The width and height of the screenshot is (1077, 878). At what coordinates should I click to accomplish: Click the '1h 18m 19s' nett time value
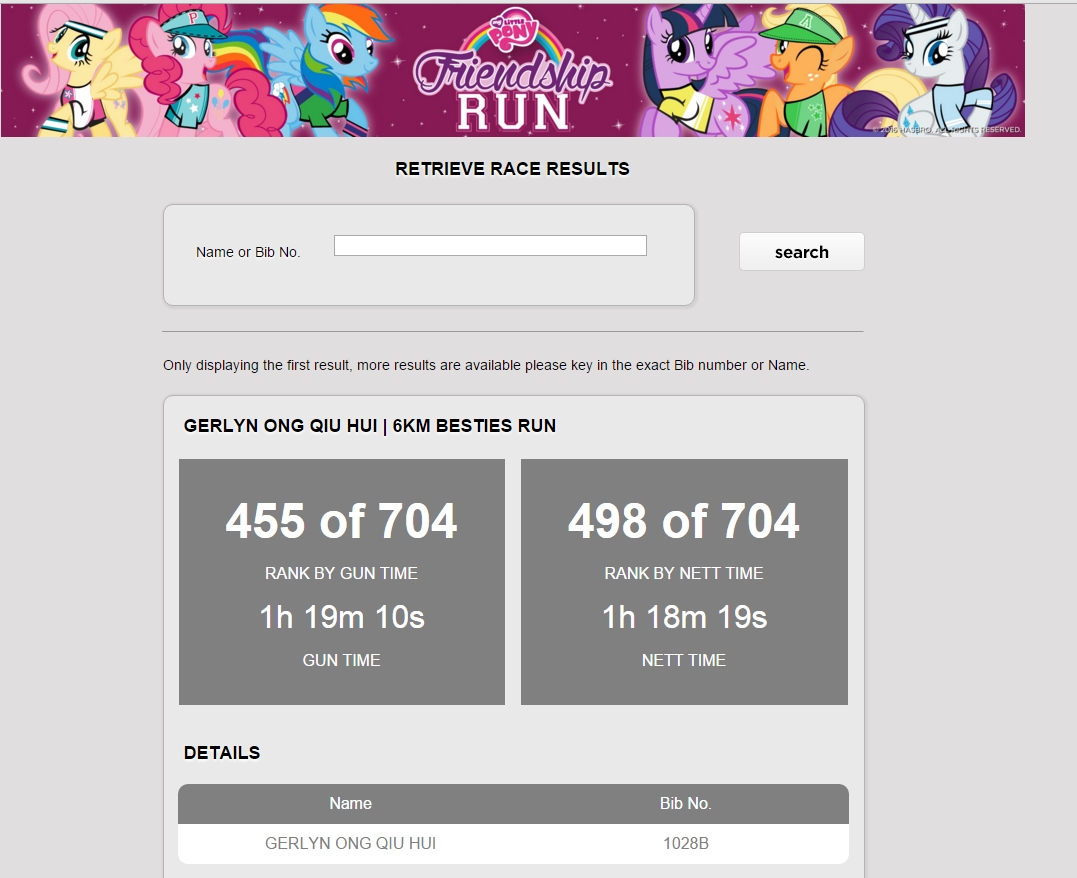(684, 617)
